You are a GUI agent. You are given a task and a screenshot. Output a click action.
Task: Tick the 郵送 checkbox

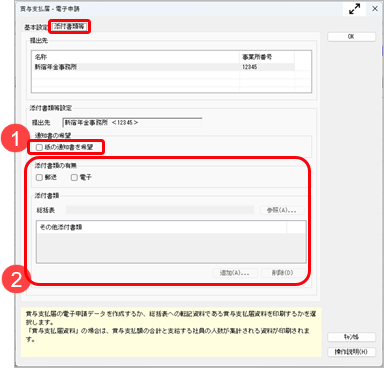point(39,178)
